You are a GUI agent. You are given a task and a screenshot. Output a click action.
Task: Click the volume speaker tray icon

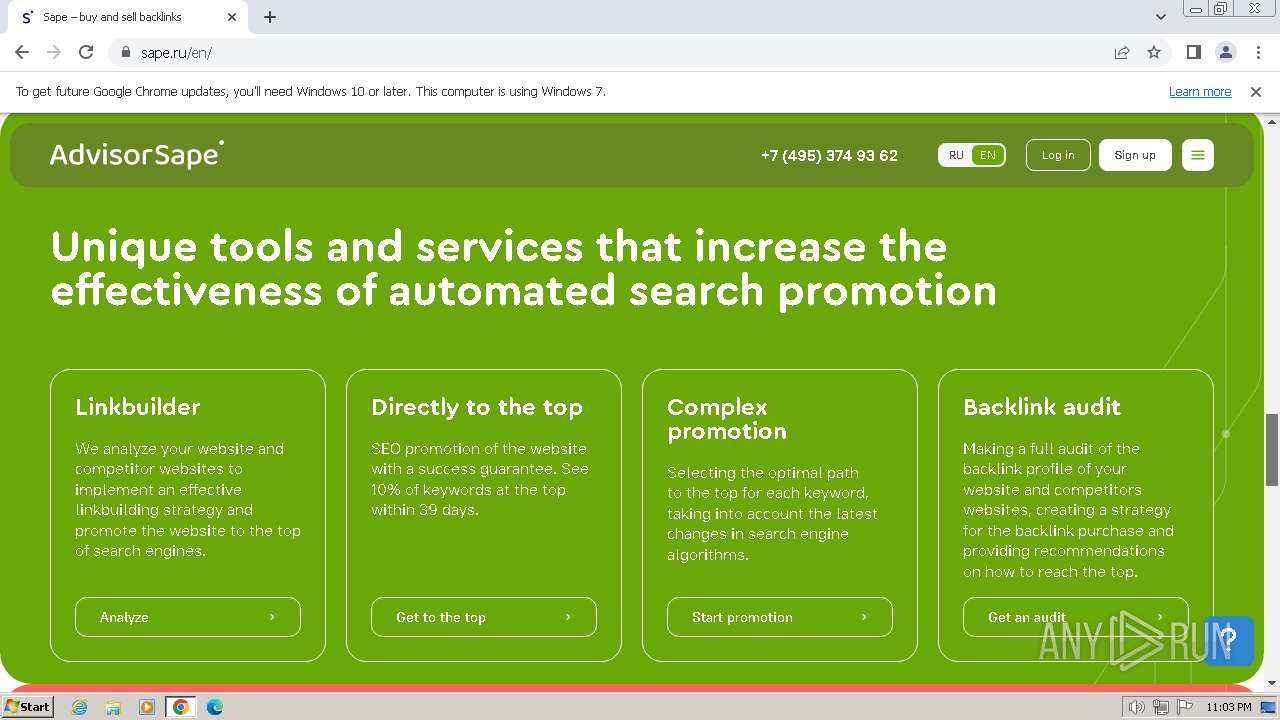(1137, 707)
